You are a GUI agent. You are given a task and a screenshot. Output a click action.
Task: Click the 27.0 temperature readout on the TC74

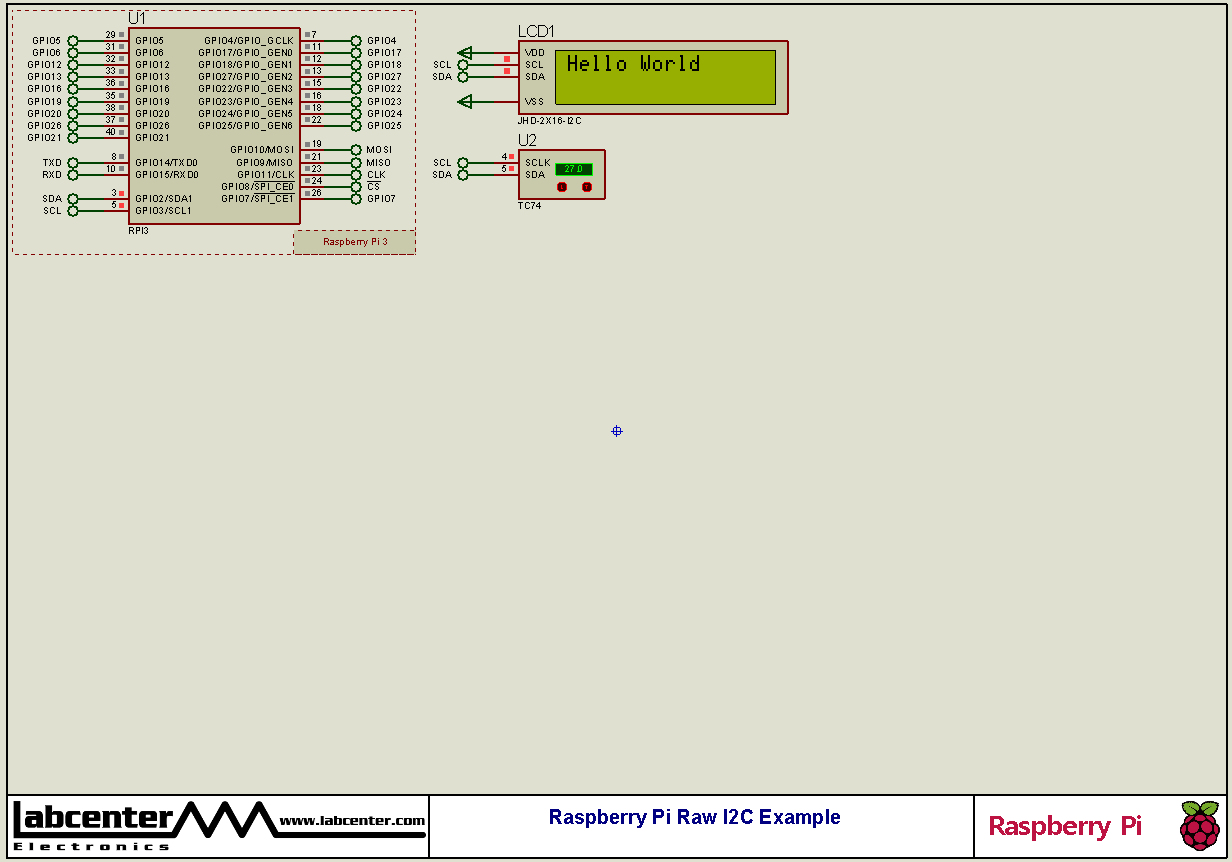[574, 170]
